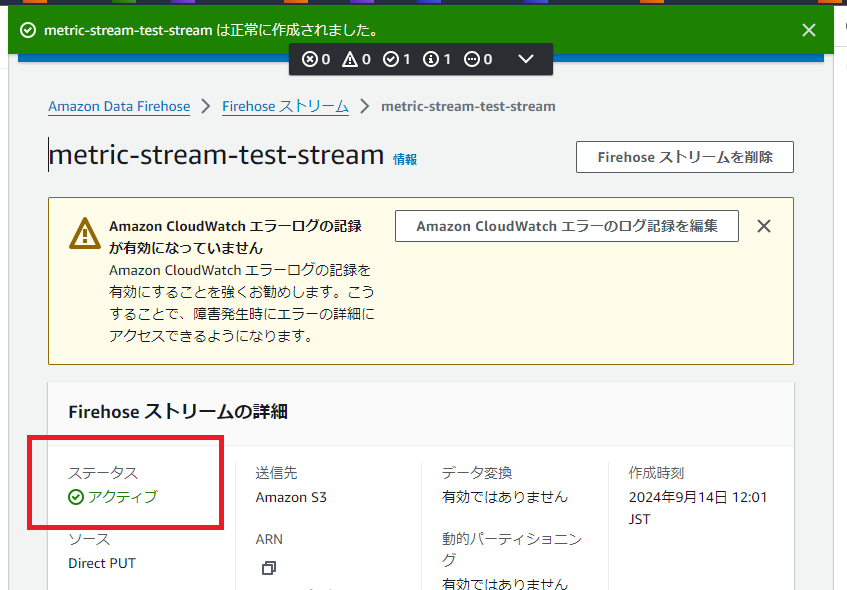The image size is (847, 590).
Task: Click the 作成時刻 label
Action: click(x=656, y=473)
